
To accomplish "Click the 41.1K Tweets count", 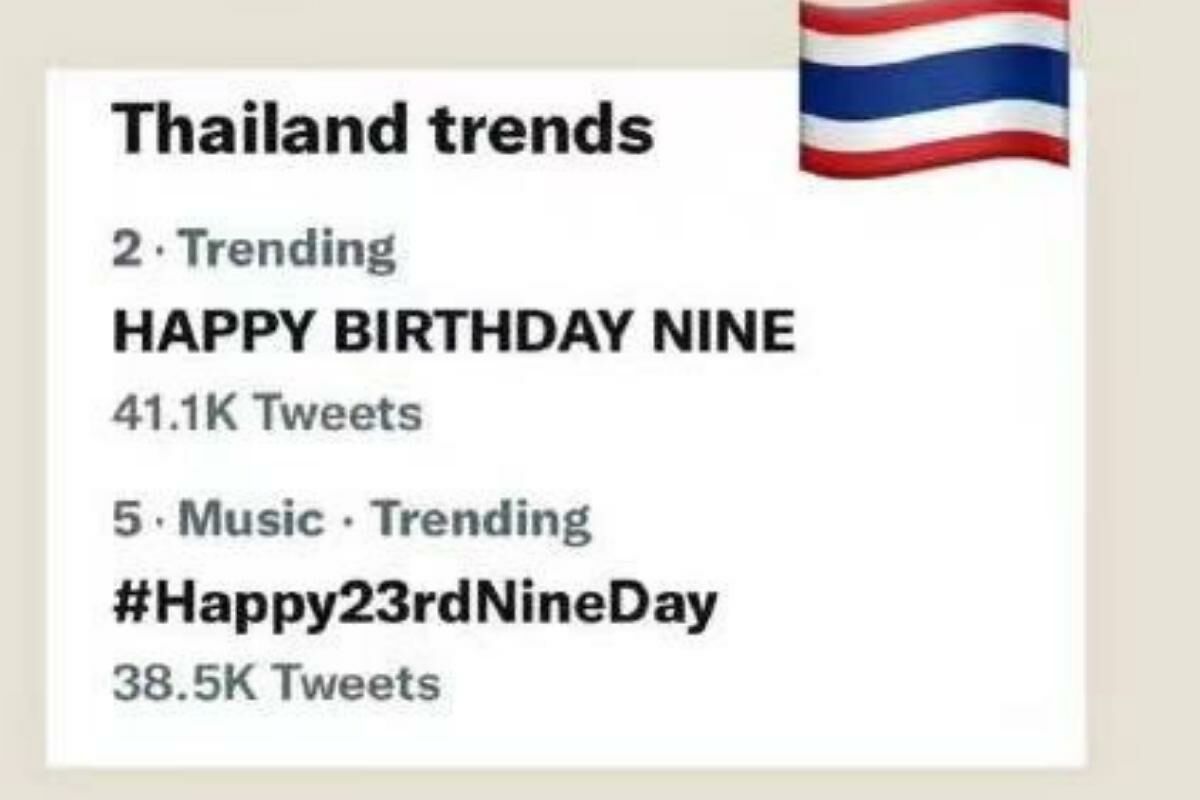I will [267, 412].
